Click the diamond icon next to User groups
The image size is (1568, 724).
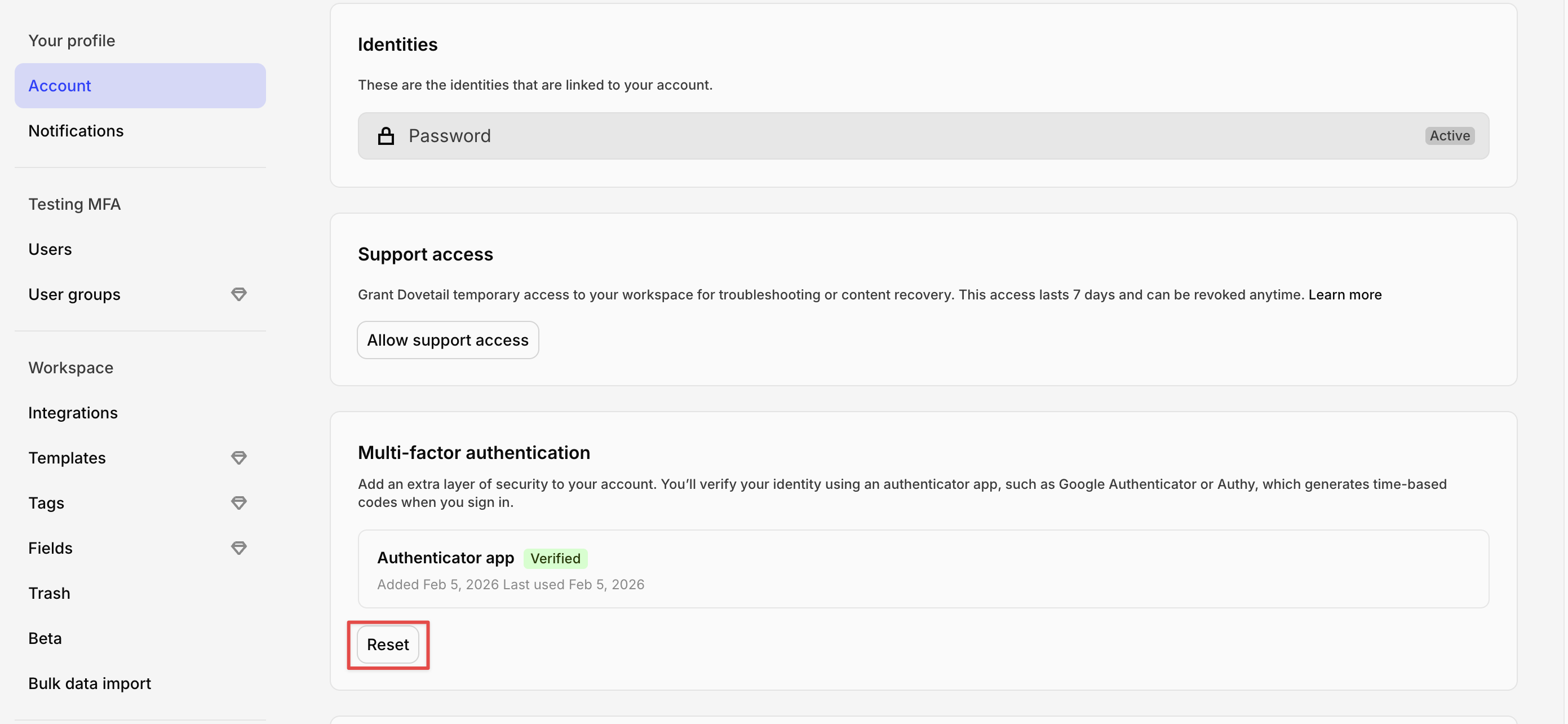point(238,295)
